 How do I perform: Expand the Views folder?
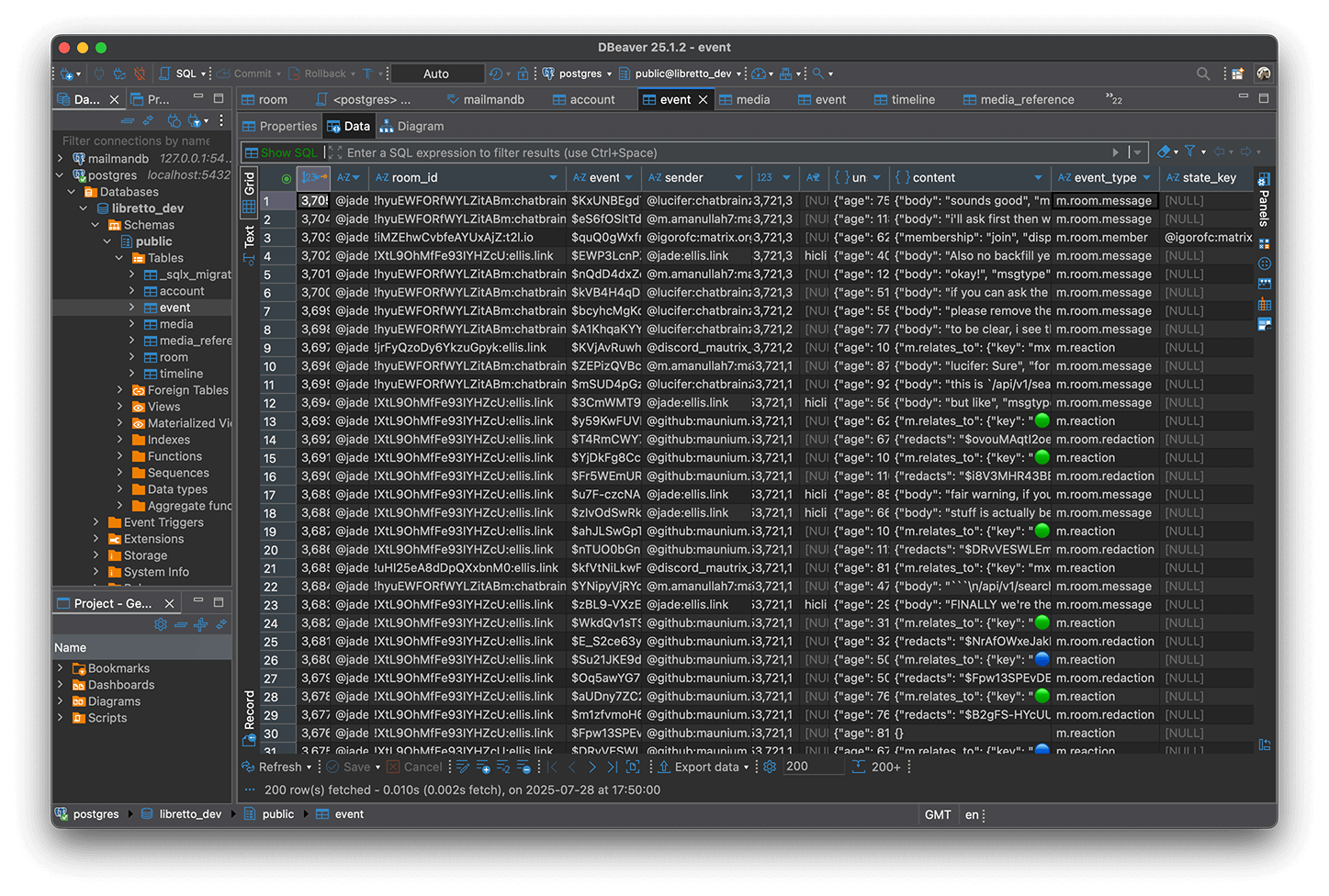tap(119, 407)
